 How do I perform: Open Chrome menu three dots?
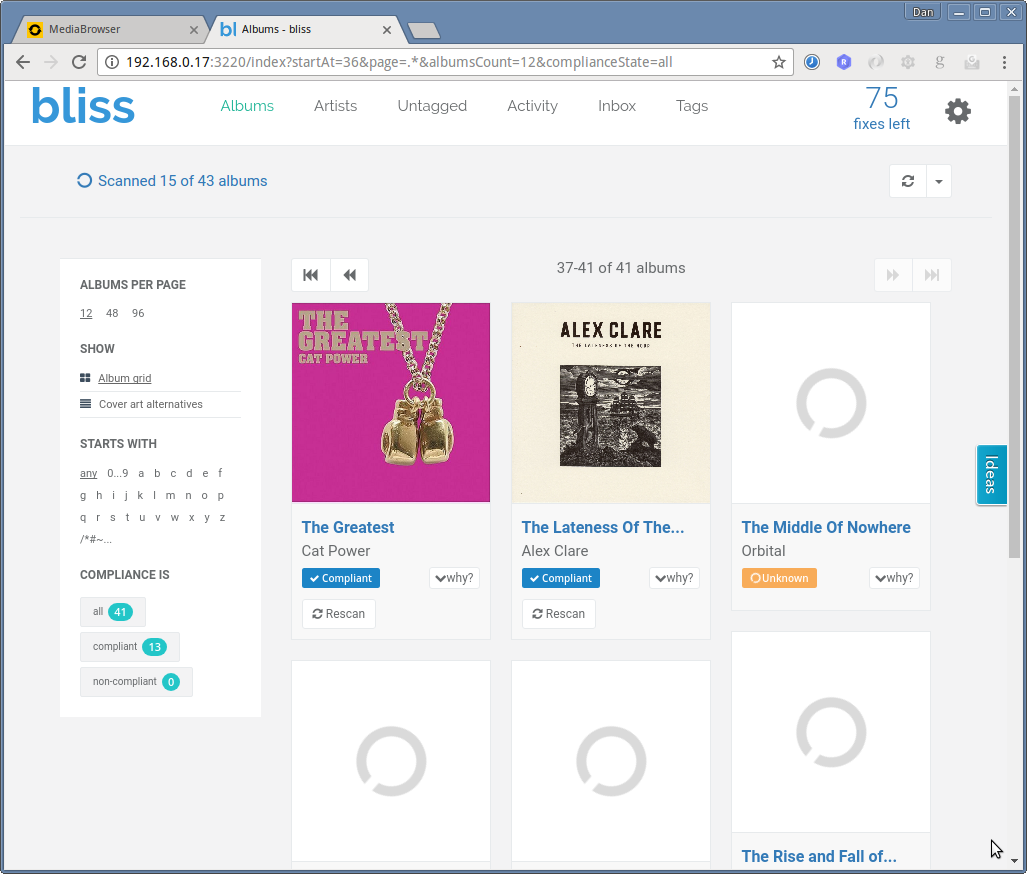point(1004,62)
